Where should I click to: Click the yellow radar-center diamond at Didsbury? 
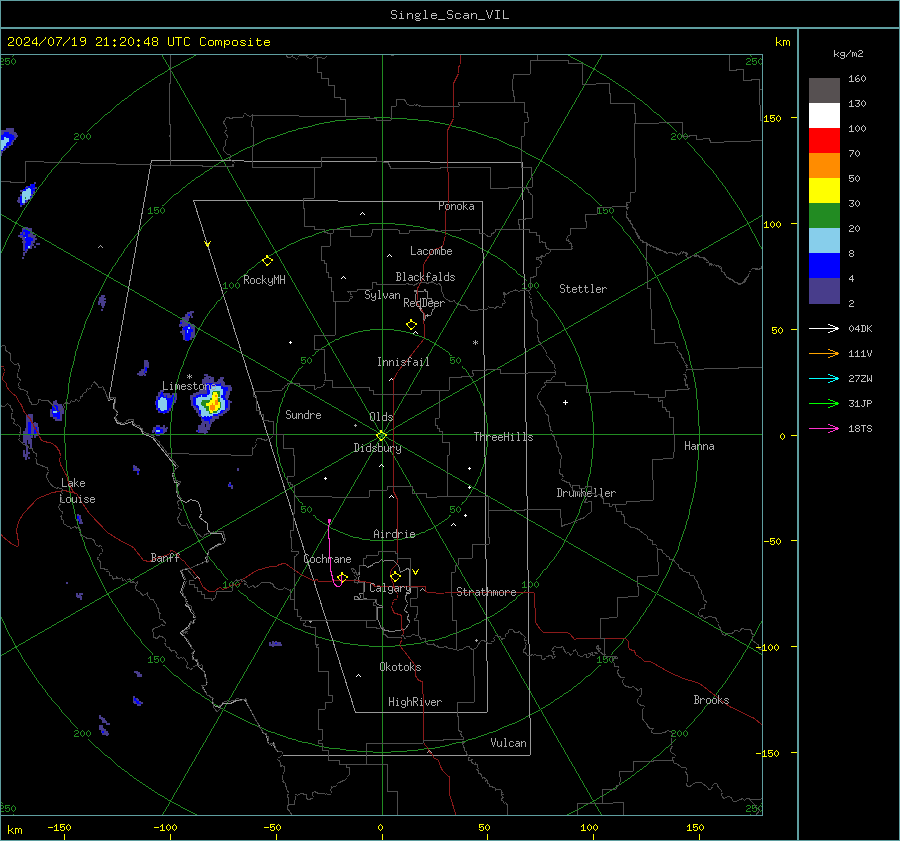coord(382,436)
